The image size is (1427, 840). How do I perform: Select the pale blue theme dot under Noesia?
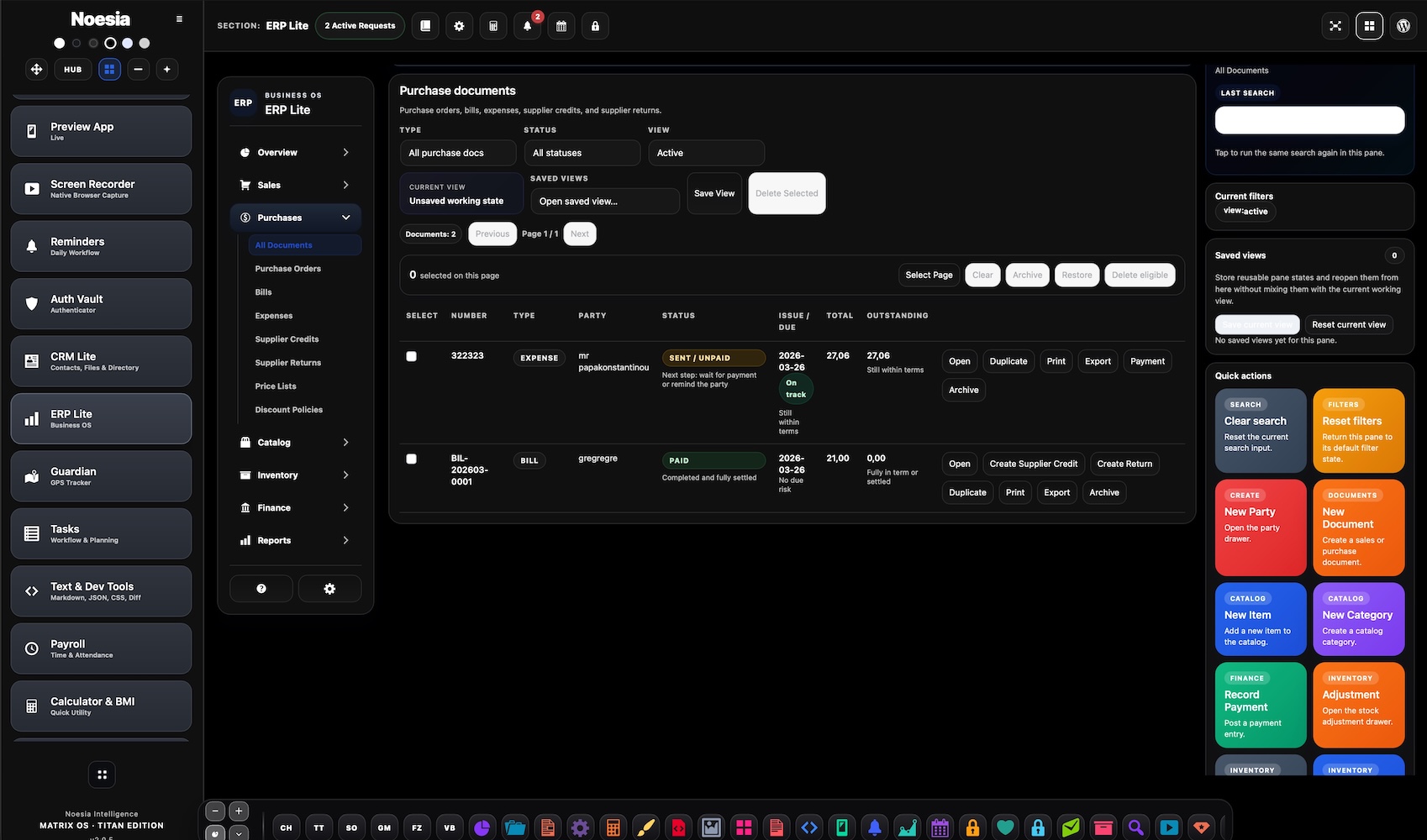127,43
